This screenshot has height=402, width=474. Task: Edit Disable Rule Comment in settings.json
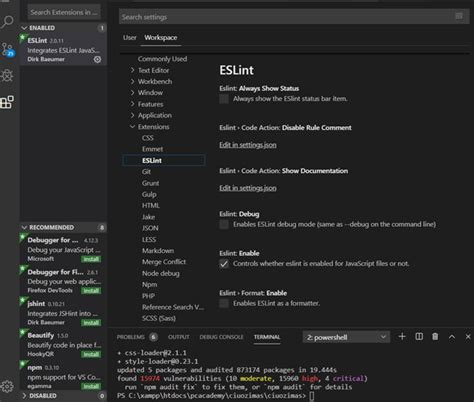coord(248,145)
